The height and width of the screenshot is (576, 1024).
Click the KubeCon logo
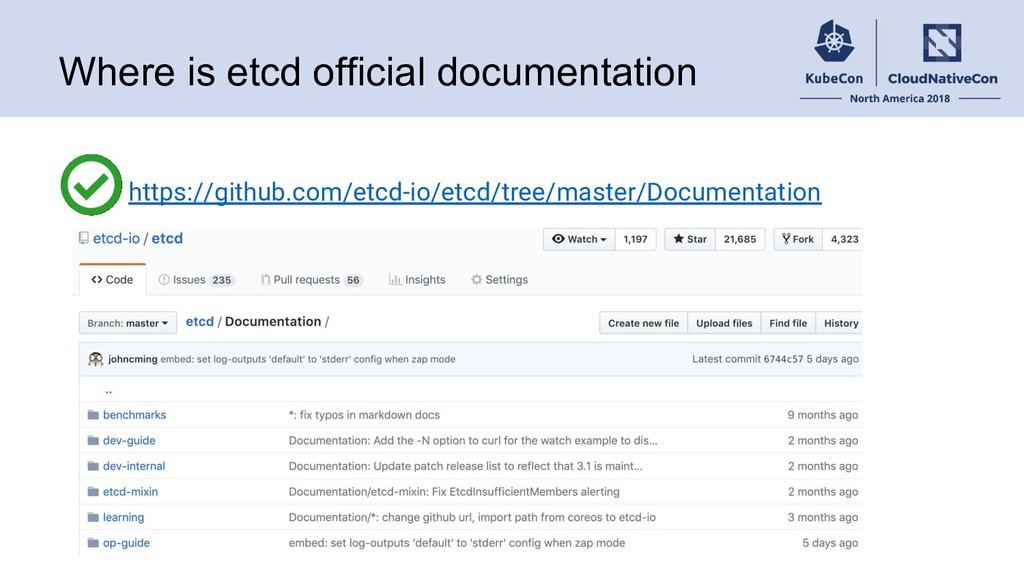(x=834, y=53)
